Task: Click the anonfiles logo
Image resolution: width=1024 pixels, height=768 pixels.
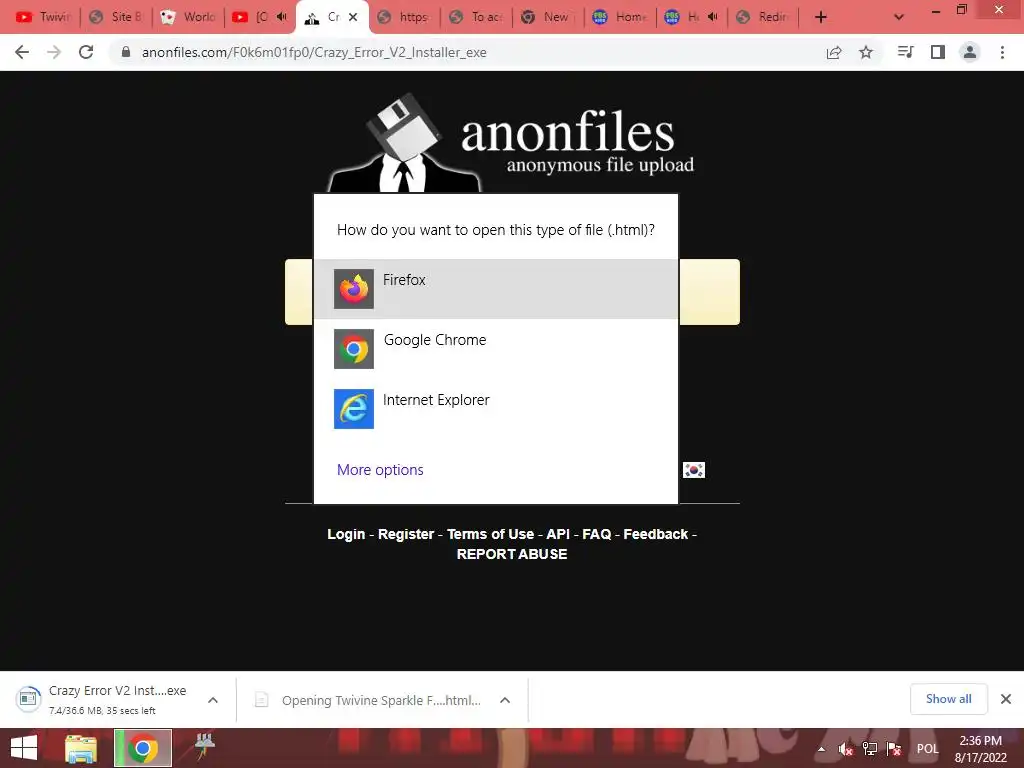Action: 511,142
